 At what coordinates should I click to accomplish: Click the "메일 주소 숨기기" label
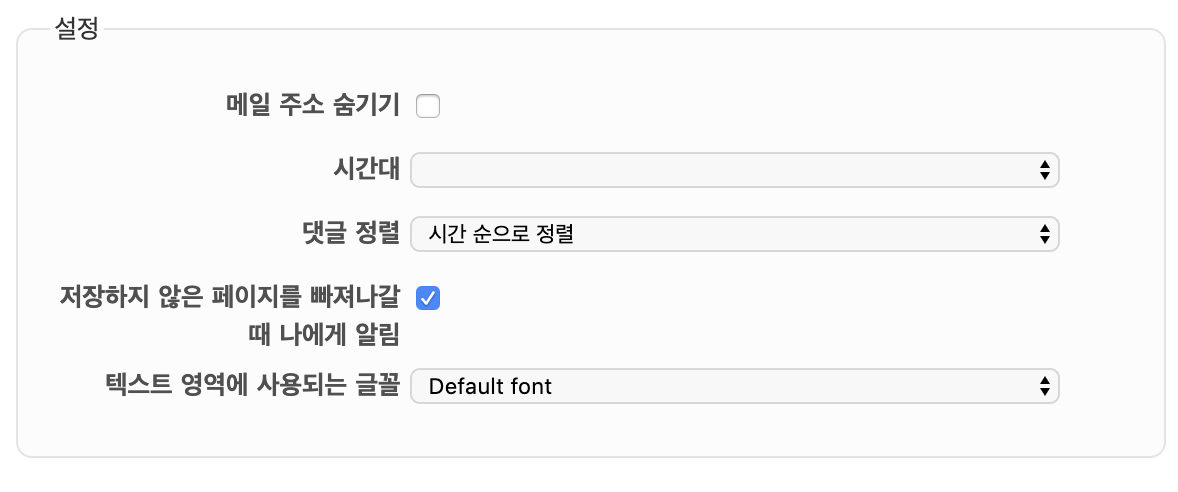point(313,105)
